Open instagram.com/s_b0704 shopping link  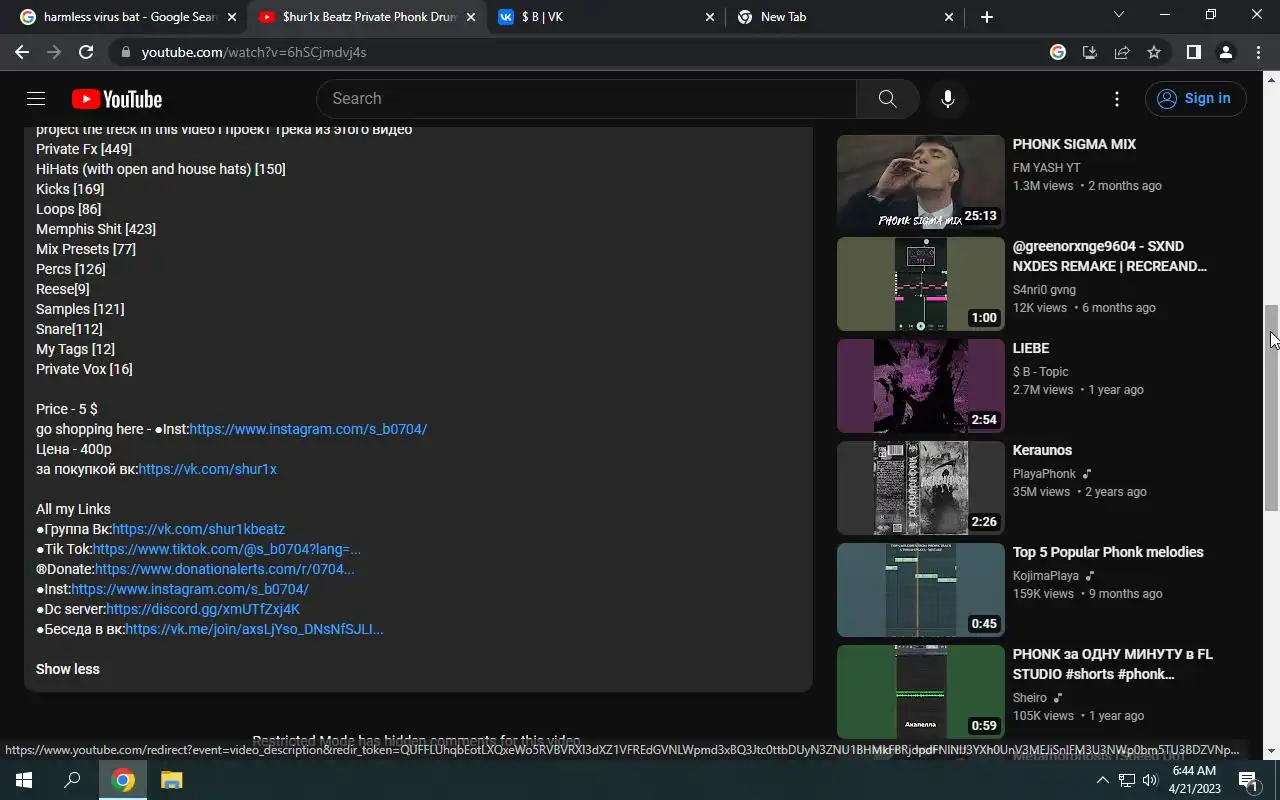click(x=308, y=429)
